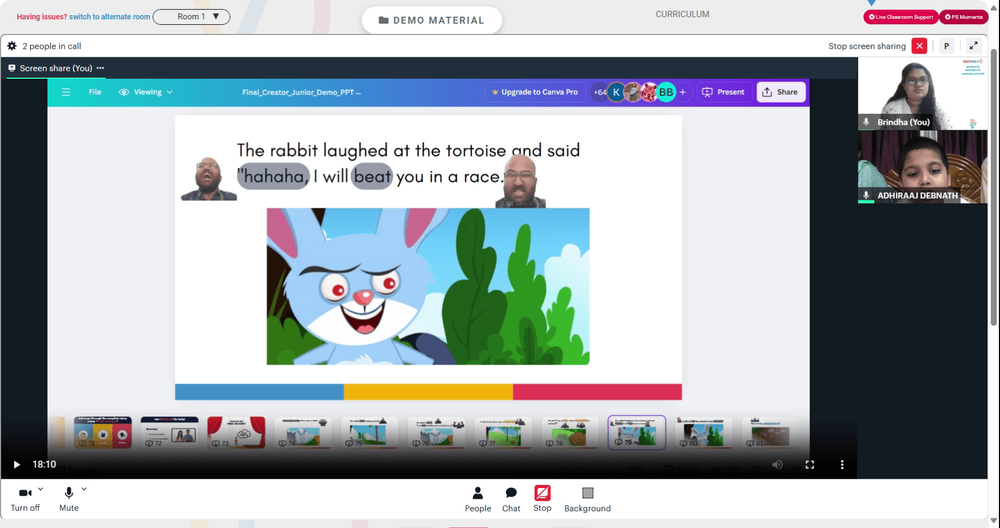Image resolution: width=1000 pixels, height=528 pixels.
Task: Select slide thumbnail 75
Action: coord(370,432)
